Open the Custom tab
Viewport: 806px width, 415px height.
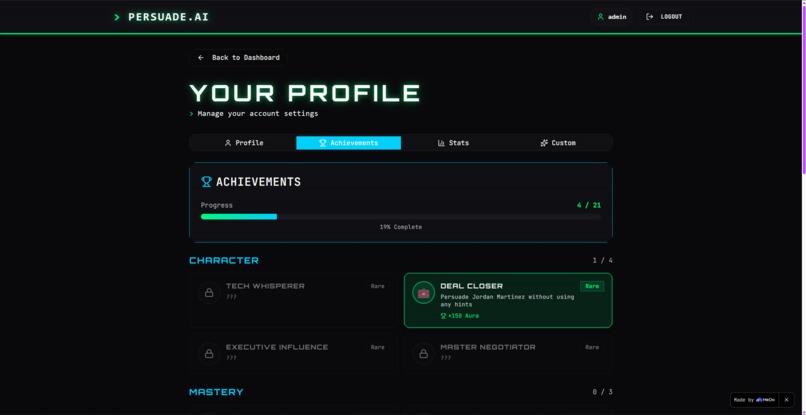pos(558,143)
